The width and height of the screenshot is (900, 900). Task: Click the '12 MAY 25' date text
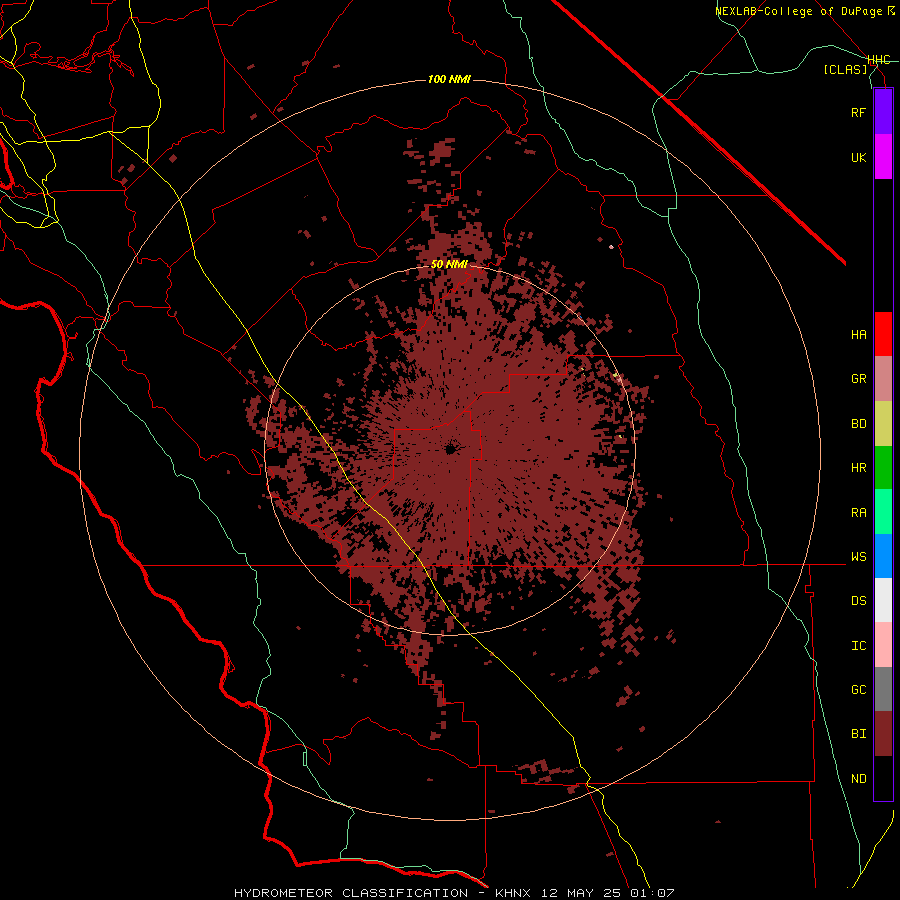click(581, 893)
